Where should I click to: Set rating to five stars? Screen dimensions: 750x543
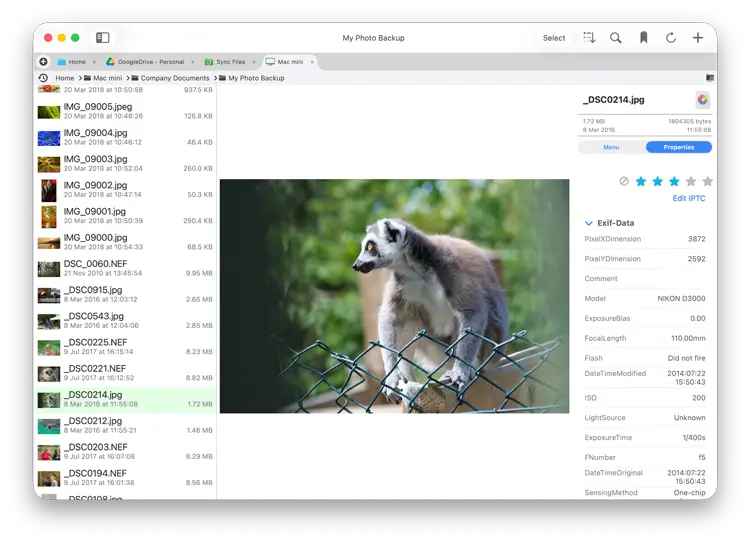pyautogui.click(x=707, y=182)
